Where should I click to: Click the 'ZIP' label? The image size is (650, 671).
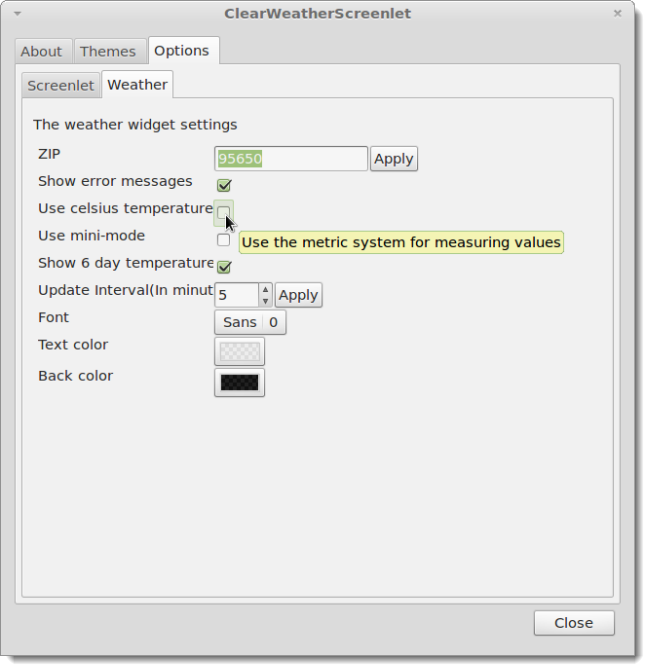(49, 154)
